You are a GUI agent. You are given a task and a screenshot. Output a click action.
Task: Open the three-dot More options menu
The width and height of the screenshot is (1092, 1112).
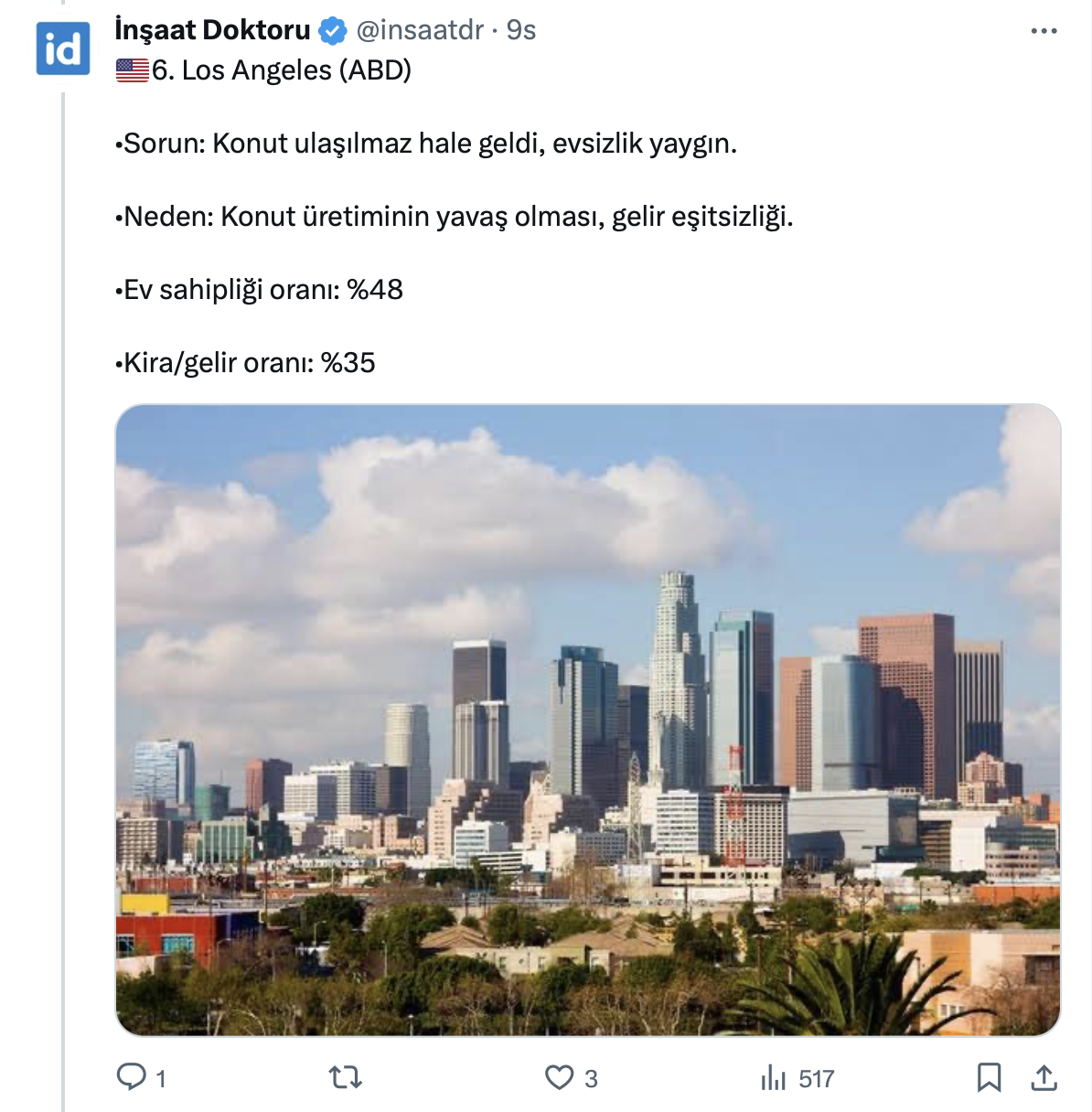[1044, 31]
